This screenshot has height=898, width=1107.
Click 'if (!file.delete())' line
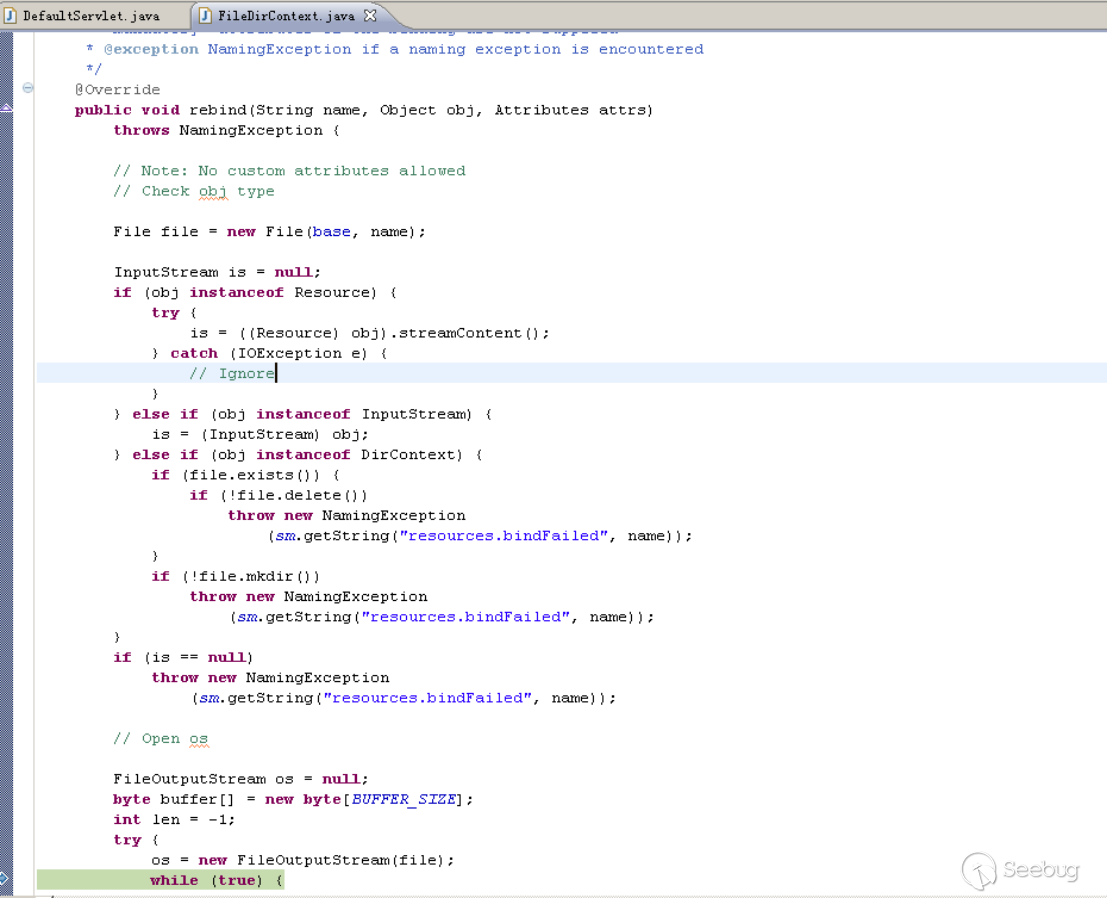(x=278, y=495)
